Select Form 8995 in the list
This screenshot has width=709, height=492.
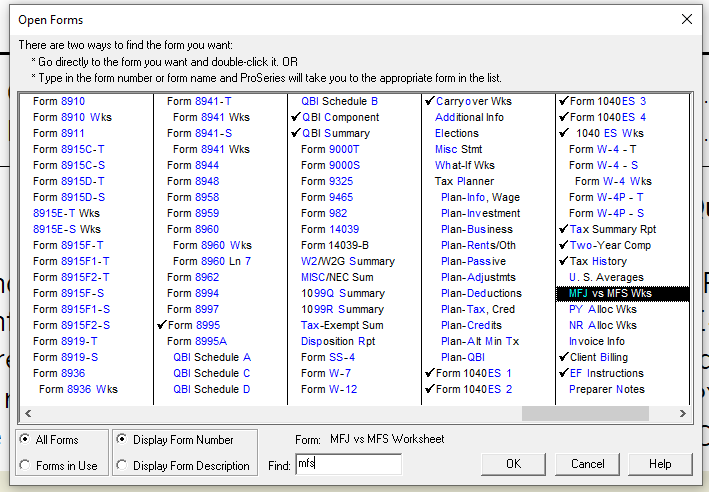coord(193,326)
